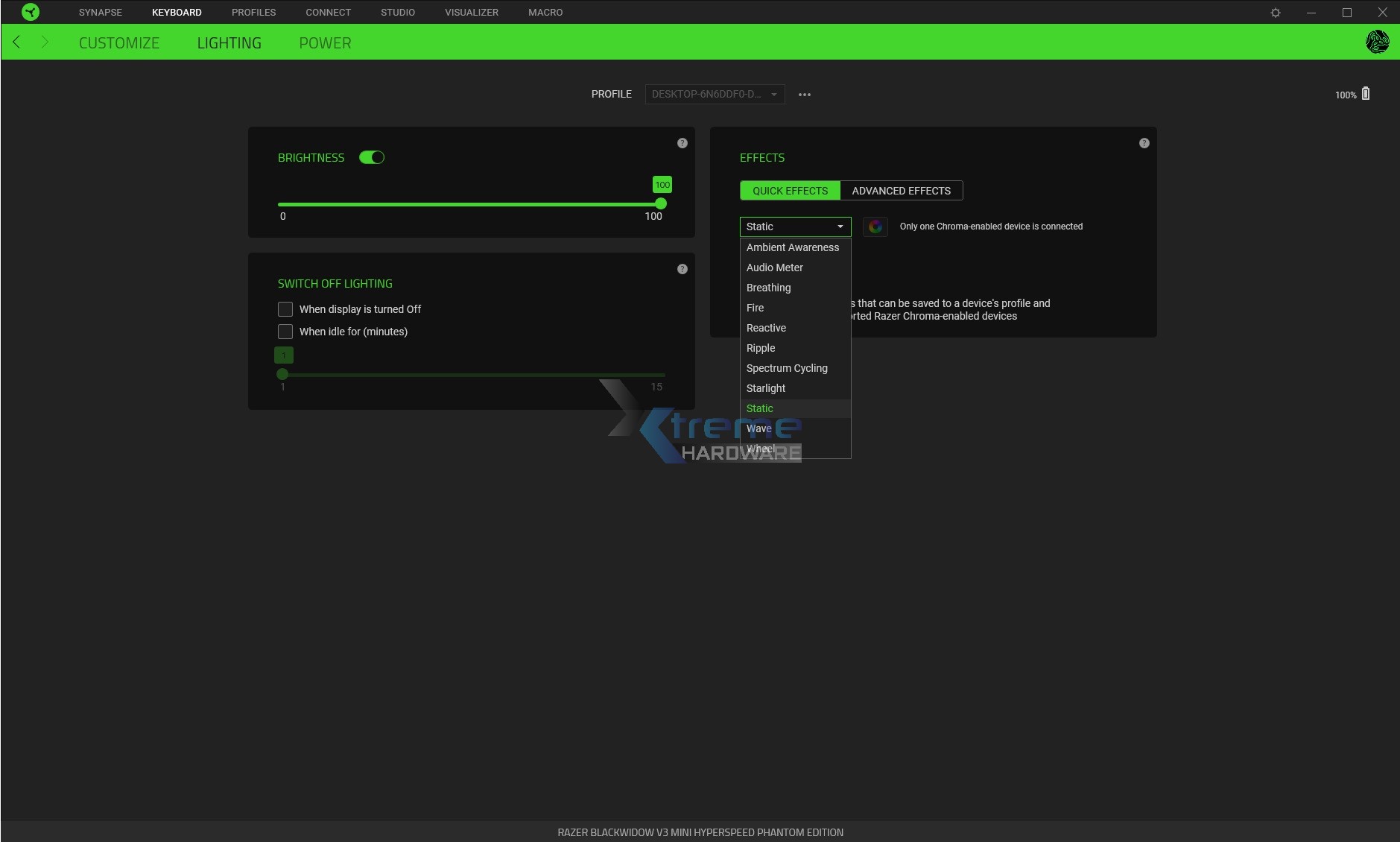Select the Wave effect from the list

coord(760,428)
